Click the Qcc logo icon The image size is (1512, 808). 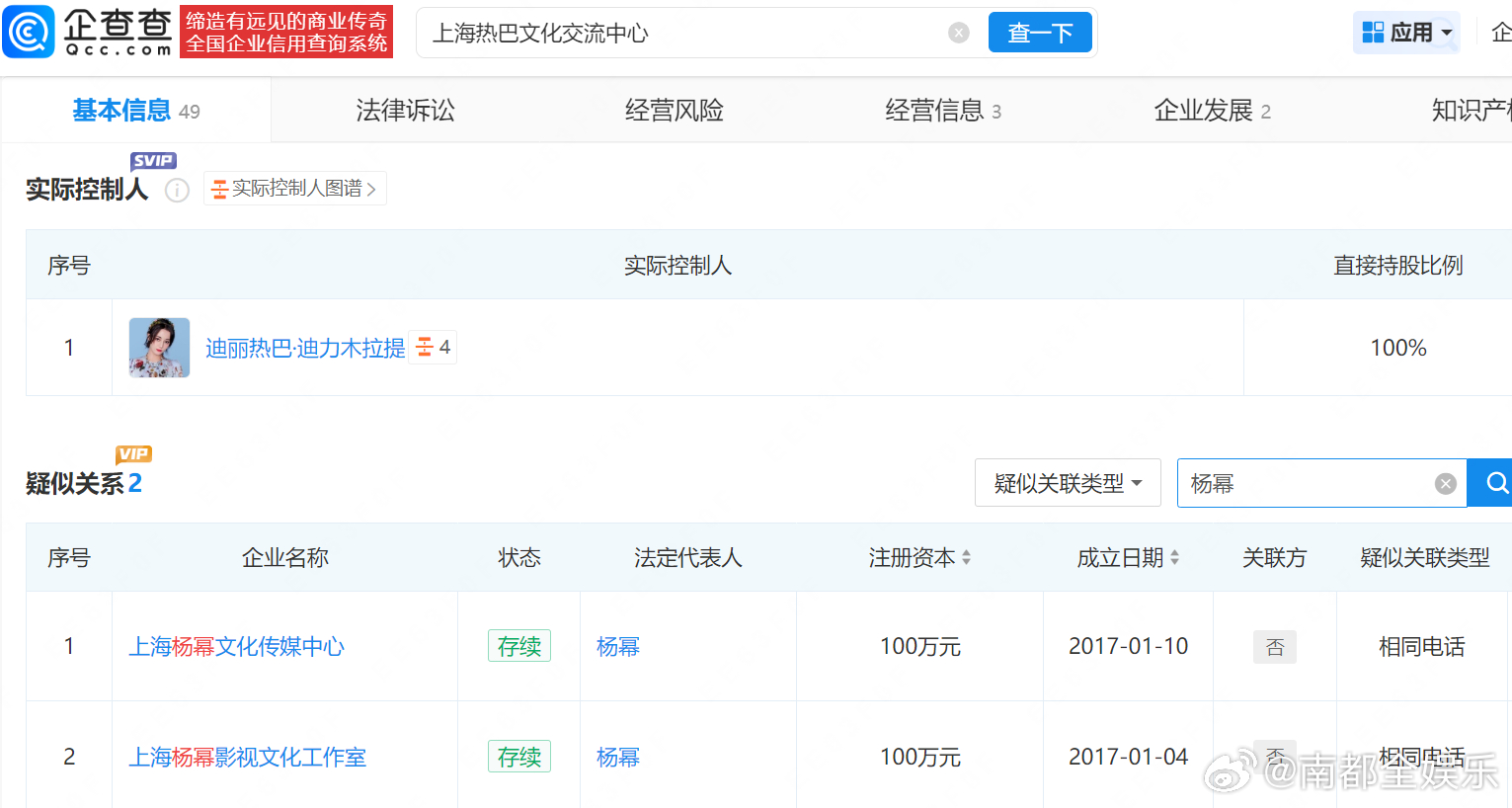[x=29, y=32]
